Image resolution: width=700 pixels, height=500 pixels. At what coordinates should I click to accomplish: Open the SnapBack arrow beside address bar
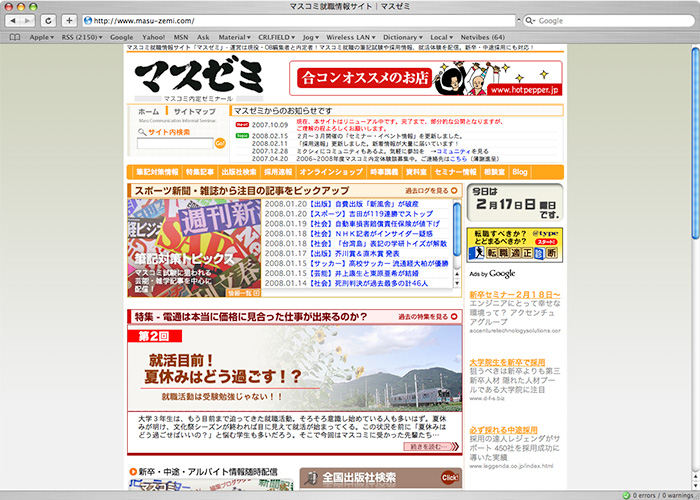[x=519, y=21]
